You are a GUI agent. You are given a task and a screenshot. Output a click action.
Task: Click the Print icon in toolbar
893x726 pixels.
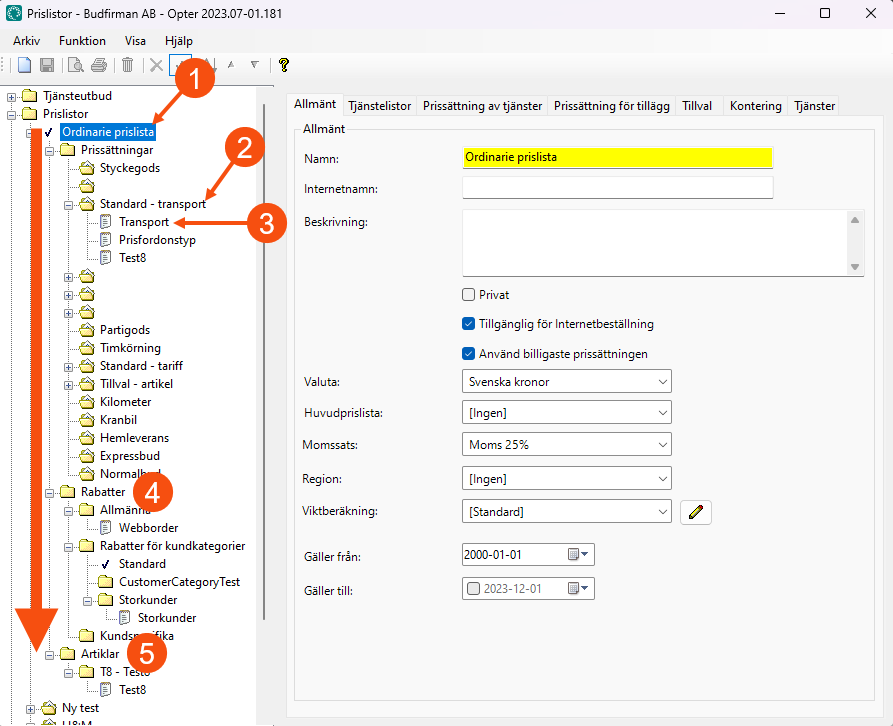pyautogui.click(x=99, y=65)
